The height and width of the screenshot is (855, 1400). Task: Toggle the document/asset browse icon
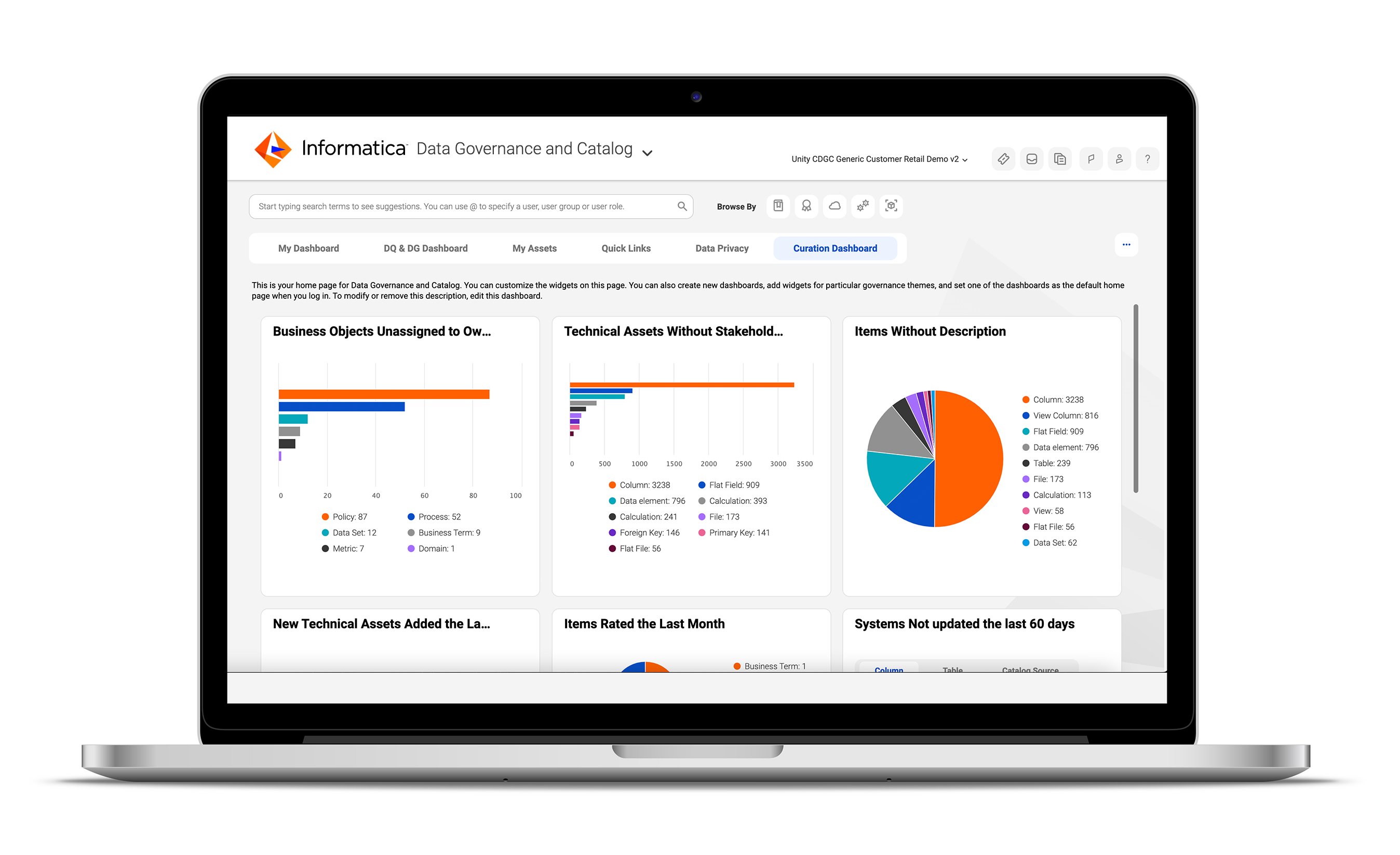coord(780,205)
